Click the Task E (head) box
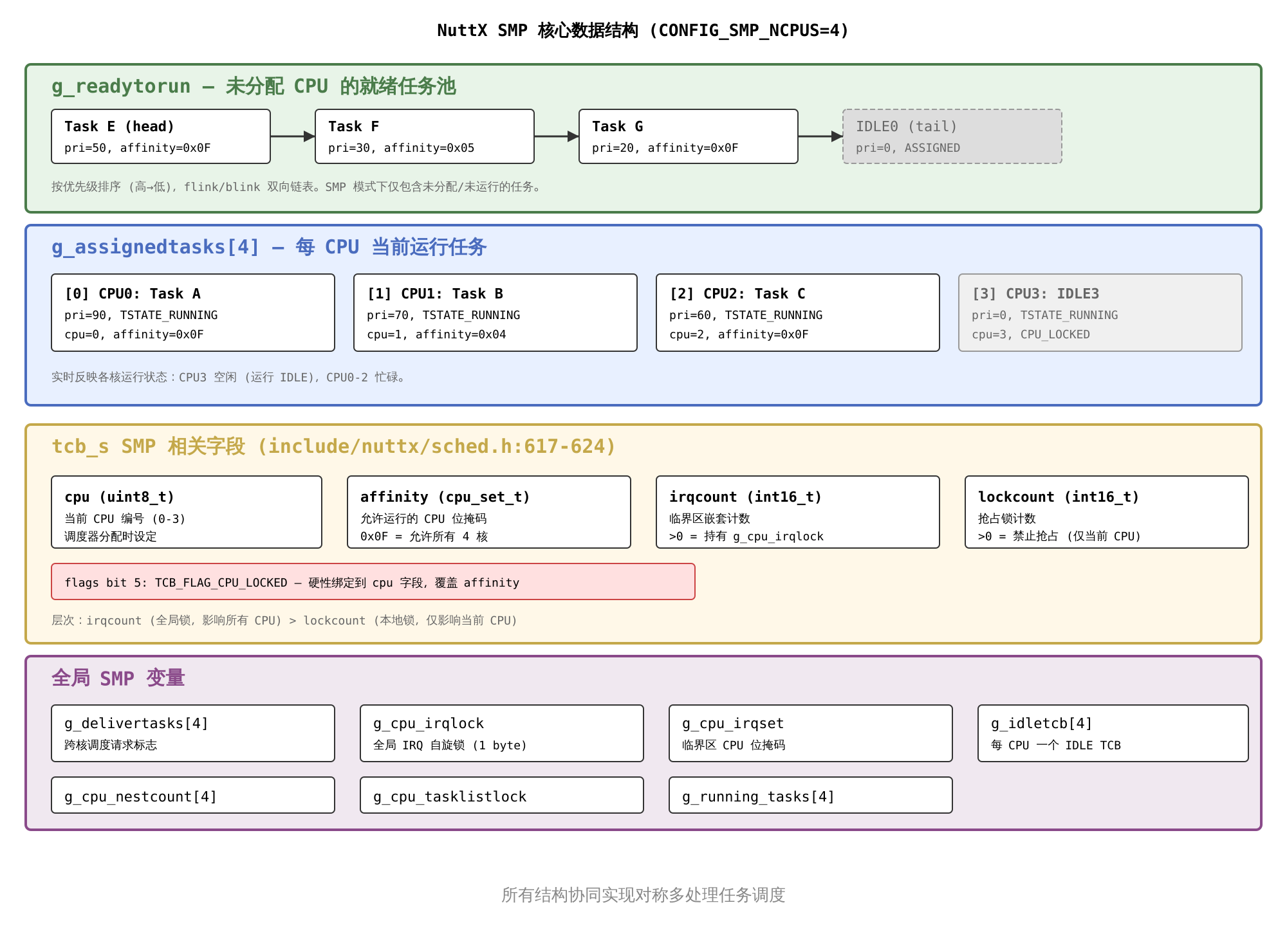1287x952 pixels. pos(161,136)
